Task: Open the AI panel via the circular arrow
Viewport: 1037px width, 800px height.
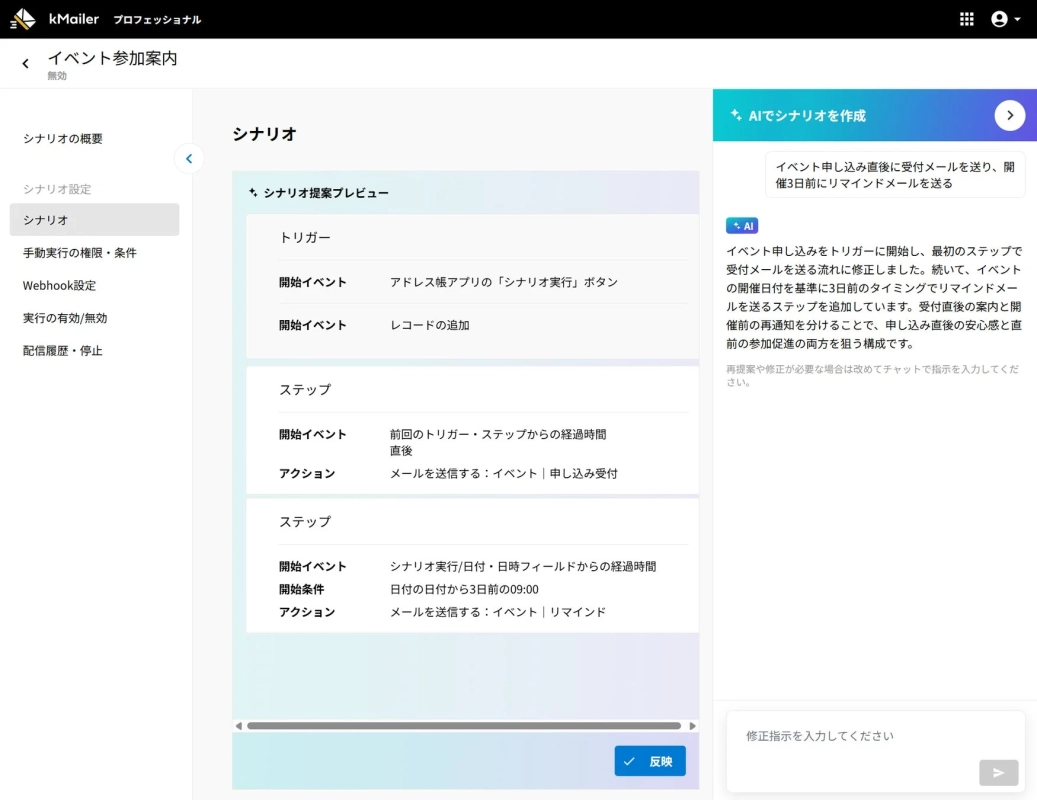Action: tap(1010, 115)
